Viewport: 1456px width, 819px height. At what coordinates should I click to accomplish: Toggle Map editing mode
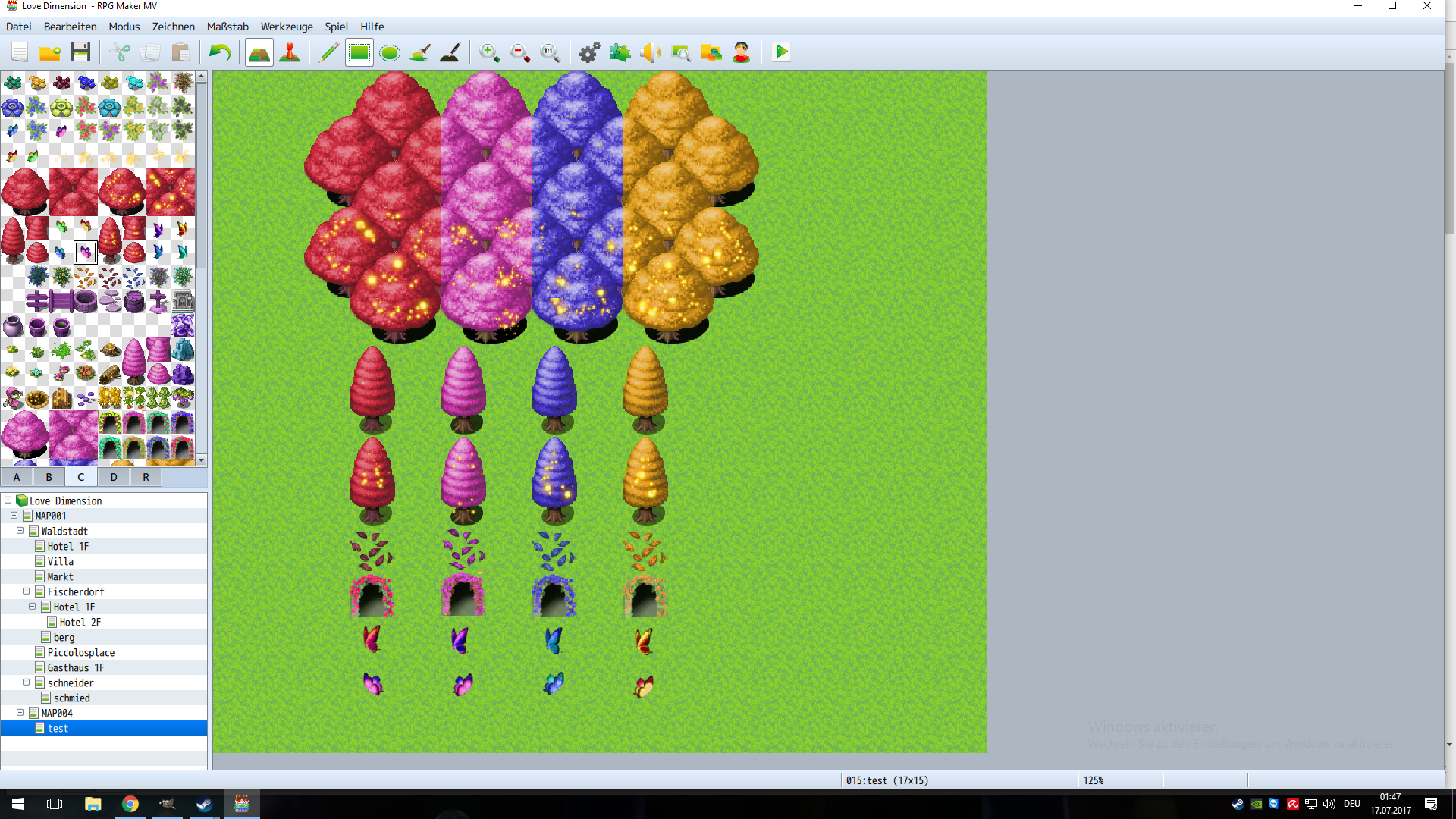click(259, 53)
